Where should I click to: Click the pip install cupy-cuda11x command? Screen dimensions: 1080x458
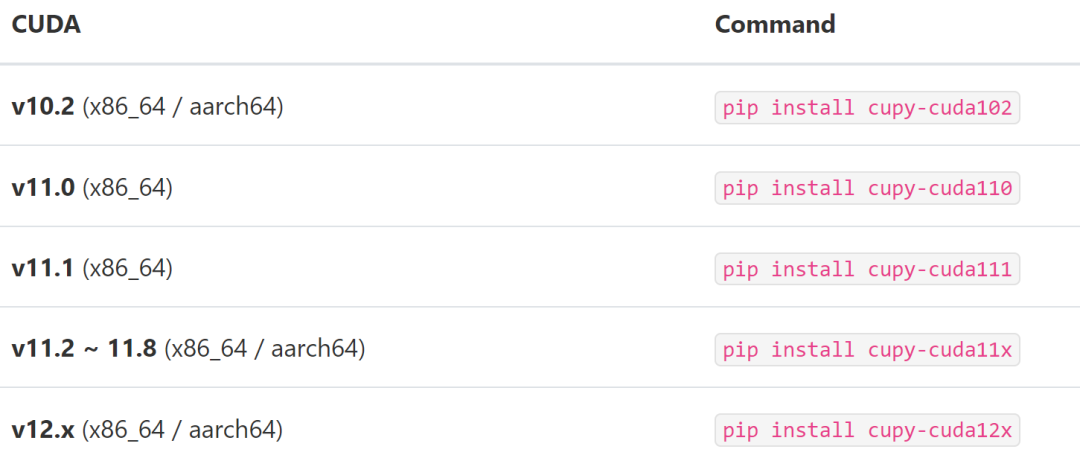867,351
